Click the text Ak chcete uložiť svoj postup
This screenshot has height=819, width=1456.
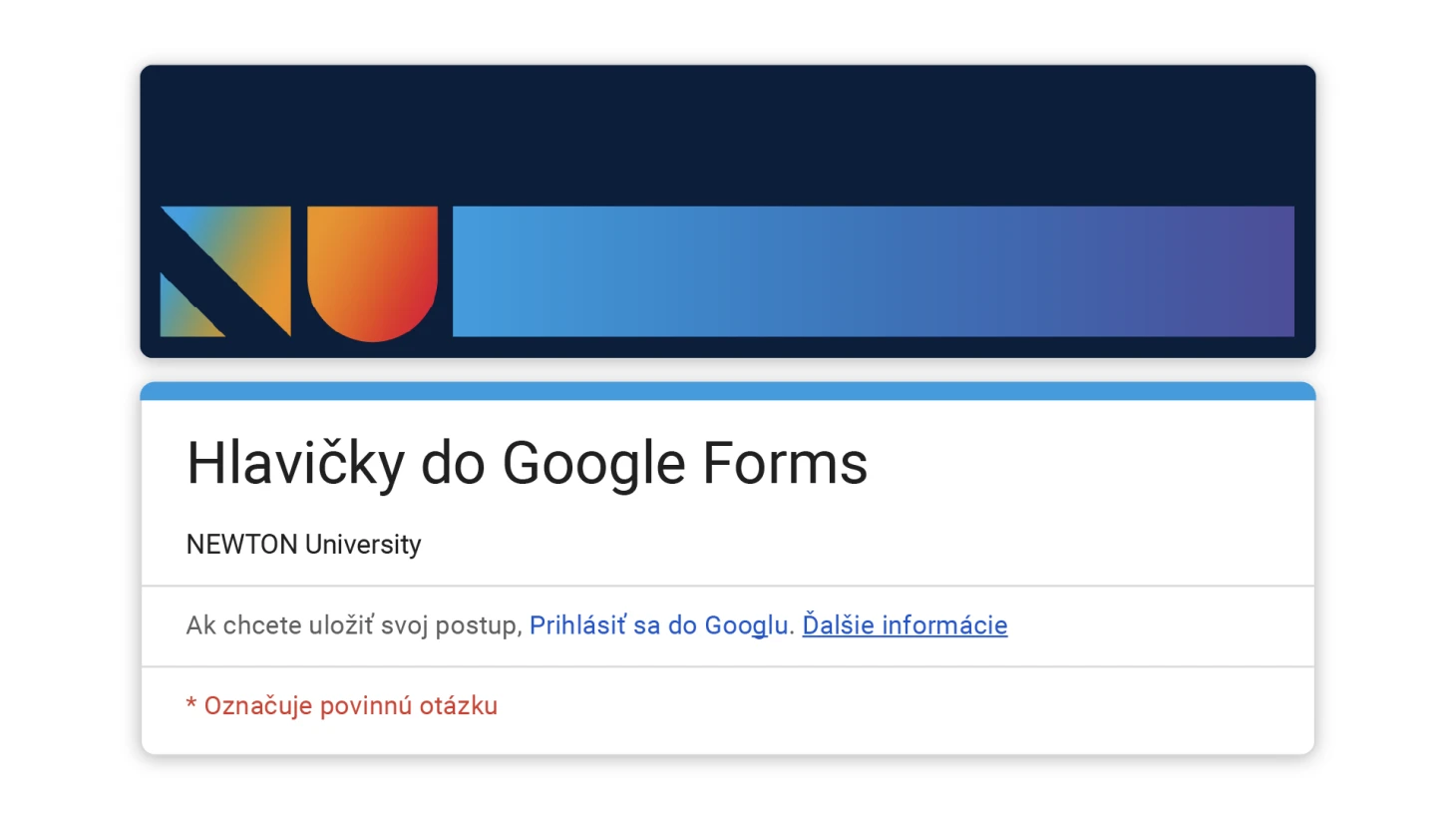point(354,625)
